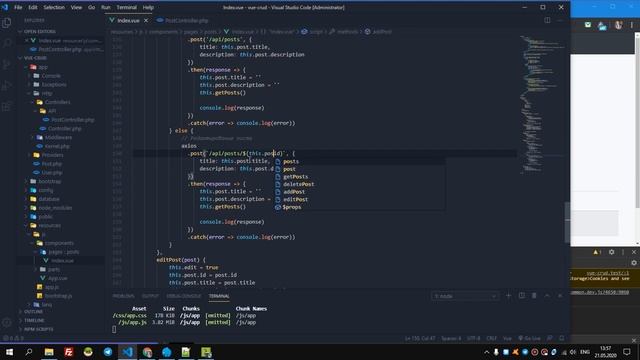
Task: Open FileZilla from the taskbar
Action: tap(69, 352)
